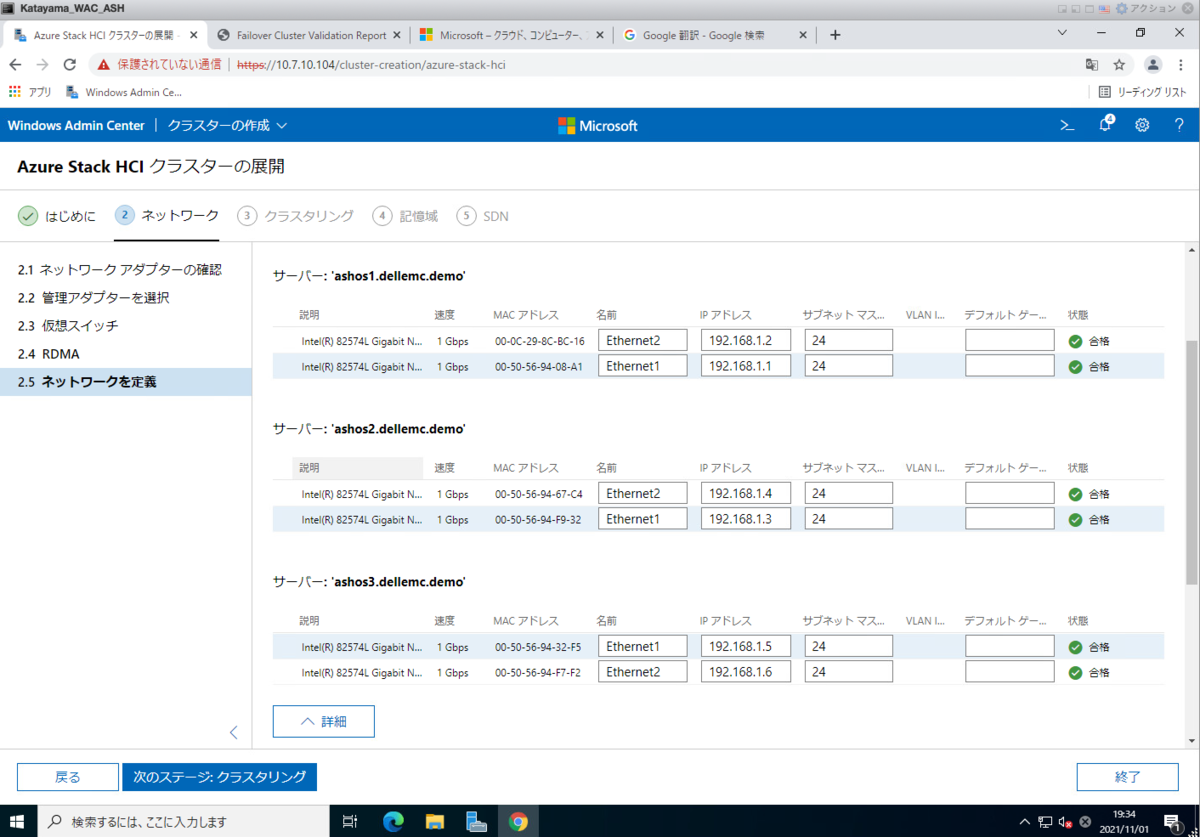The image size is (1200, 837).
Task: Click 次のステージ: クラスタリング button
Action: (x=219, y=777)
